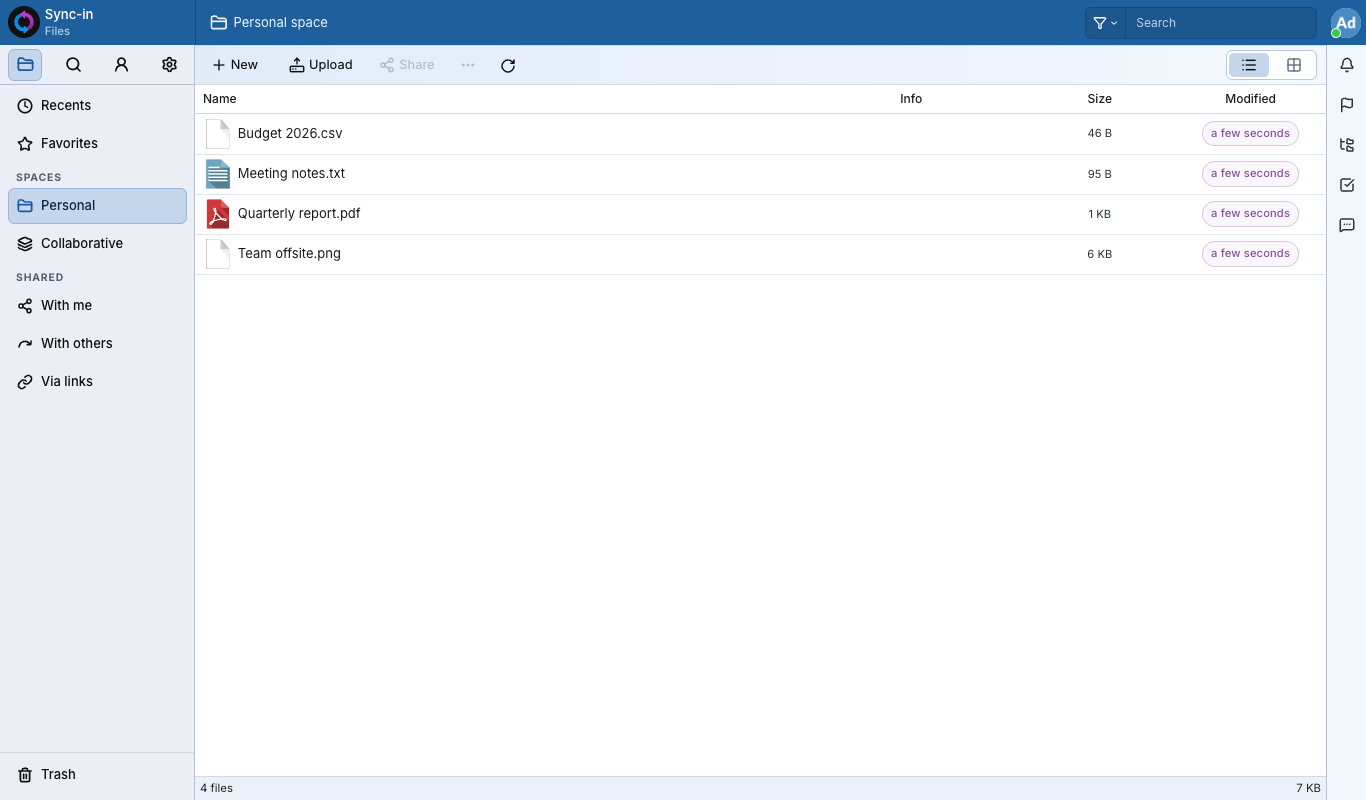
Task: Focus the Search input field
Action: (x=1220, y=23)
